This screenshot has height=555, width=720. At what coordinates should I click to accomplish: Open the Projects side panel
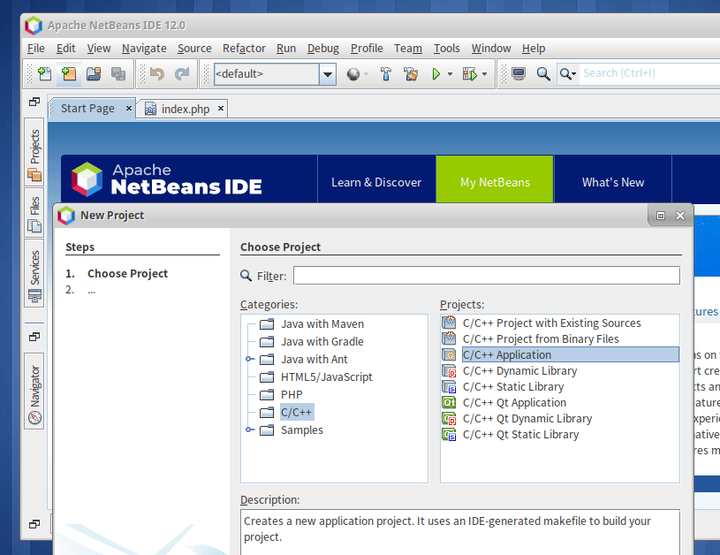34,151
